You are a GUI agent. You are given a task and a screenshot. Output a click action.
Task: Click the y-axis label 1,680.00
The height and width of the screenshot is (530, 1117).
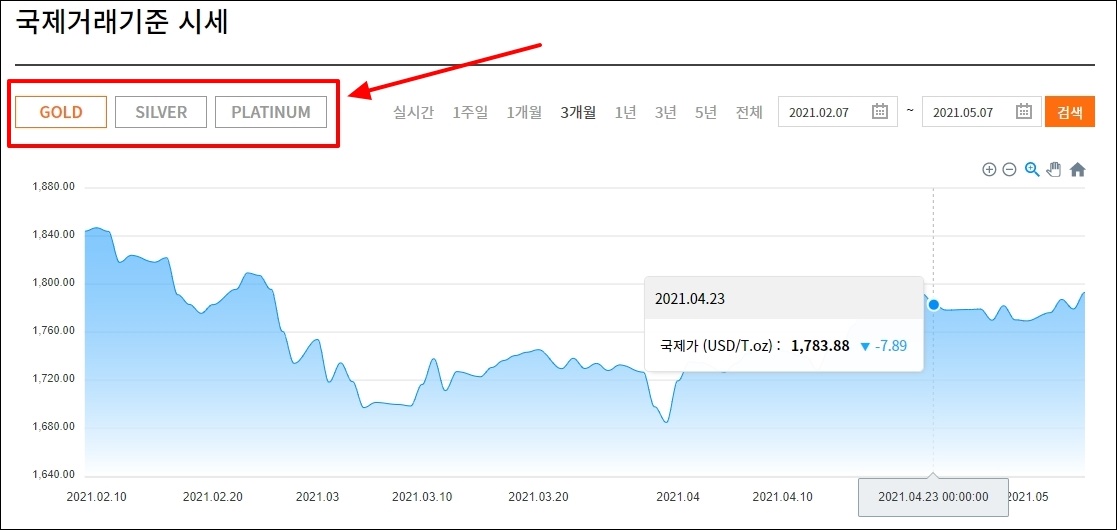pos(54,427)
